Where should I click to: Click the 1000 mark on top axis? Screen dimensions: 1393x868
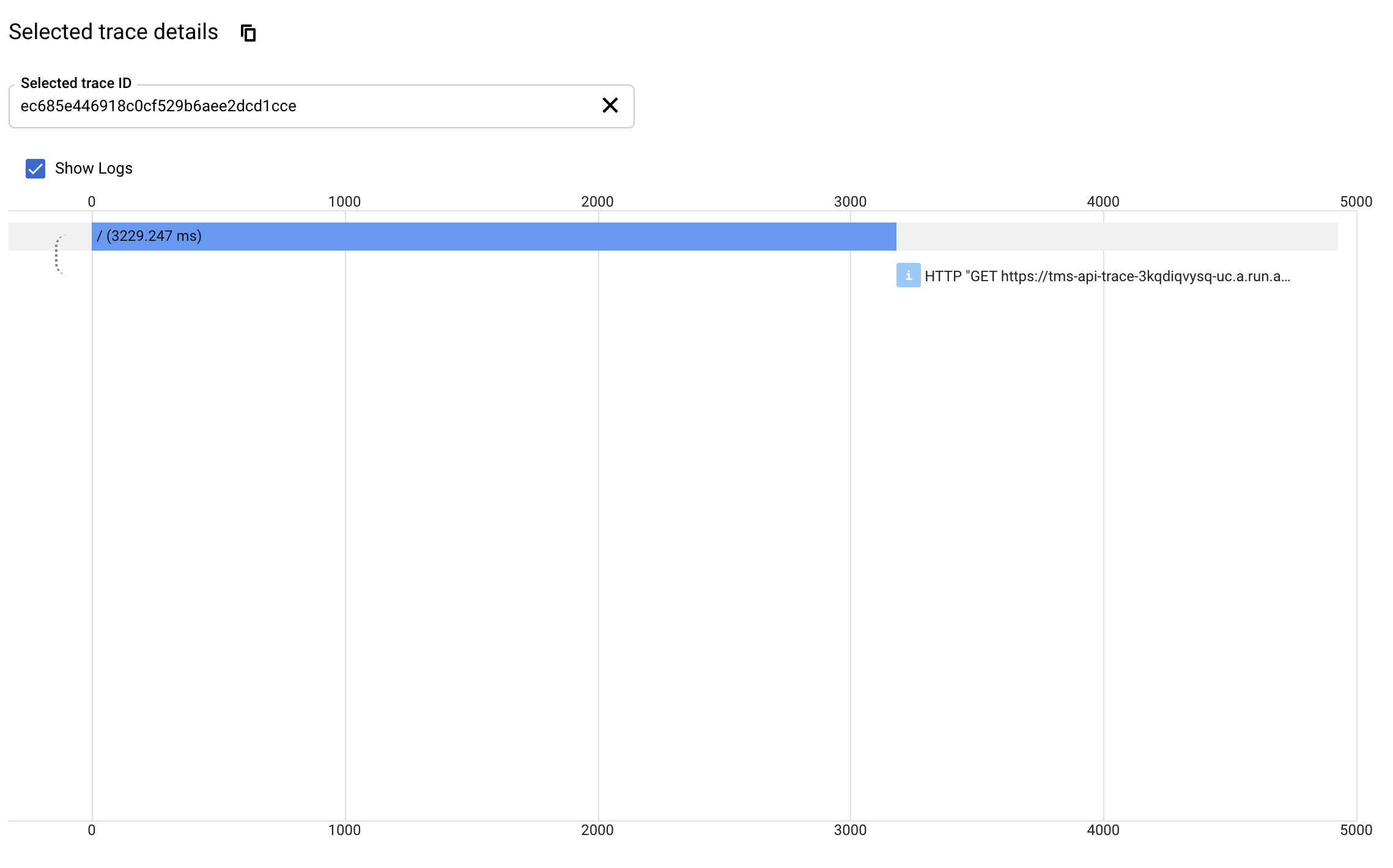(344, 202)
